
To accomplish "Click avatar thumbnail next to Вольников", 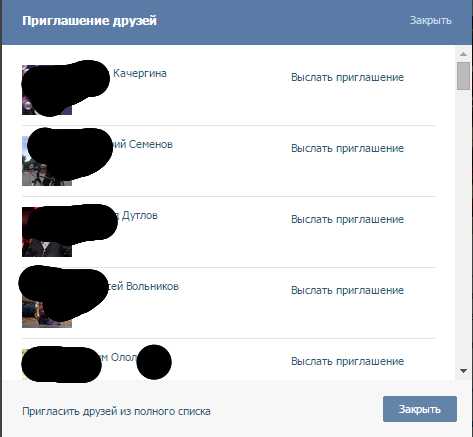I will pyautogui.click(x=47, y=303).
